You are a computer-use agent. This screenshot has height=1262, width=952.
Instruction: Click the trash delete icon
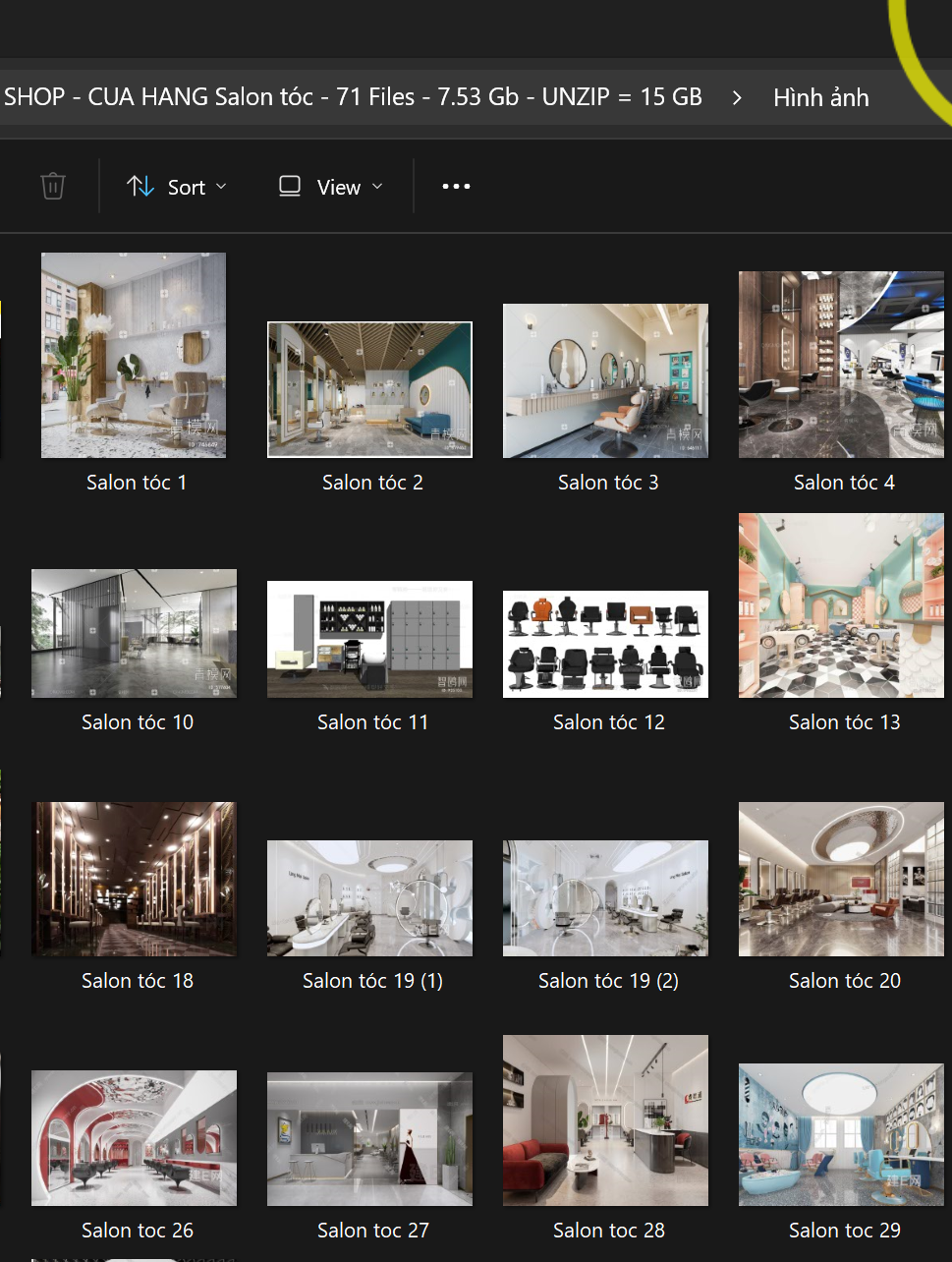[x=53, y=187]
